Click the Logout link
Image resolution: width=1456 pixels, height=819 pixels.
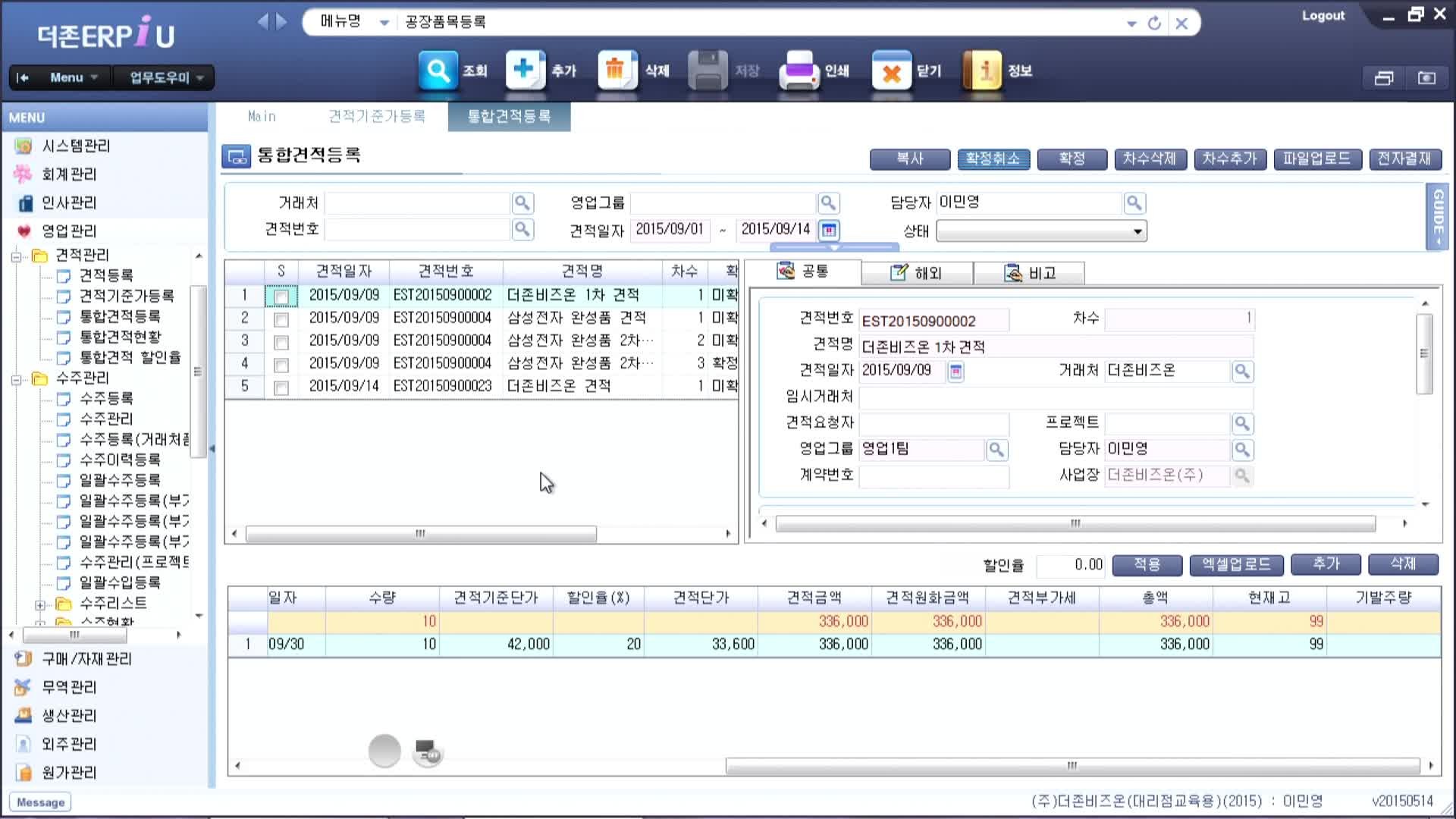(x=1323, y=15)
